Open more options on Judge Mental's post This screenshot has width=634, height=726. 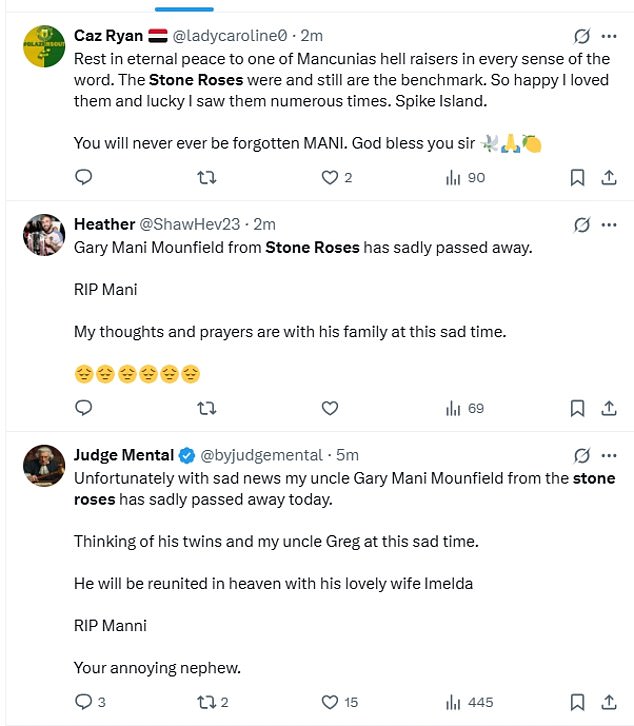609,455
